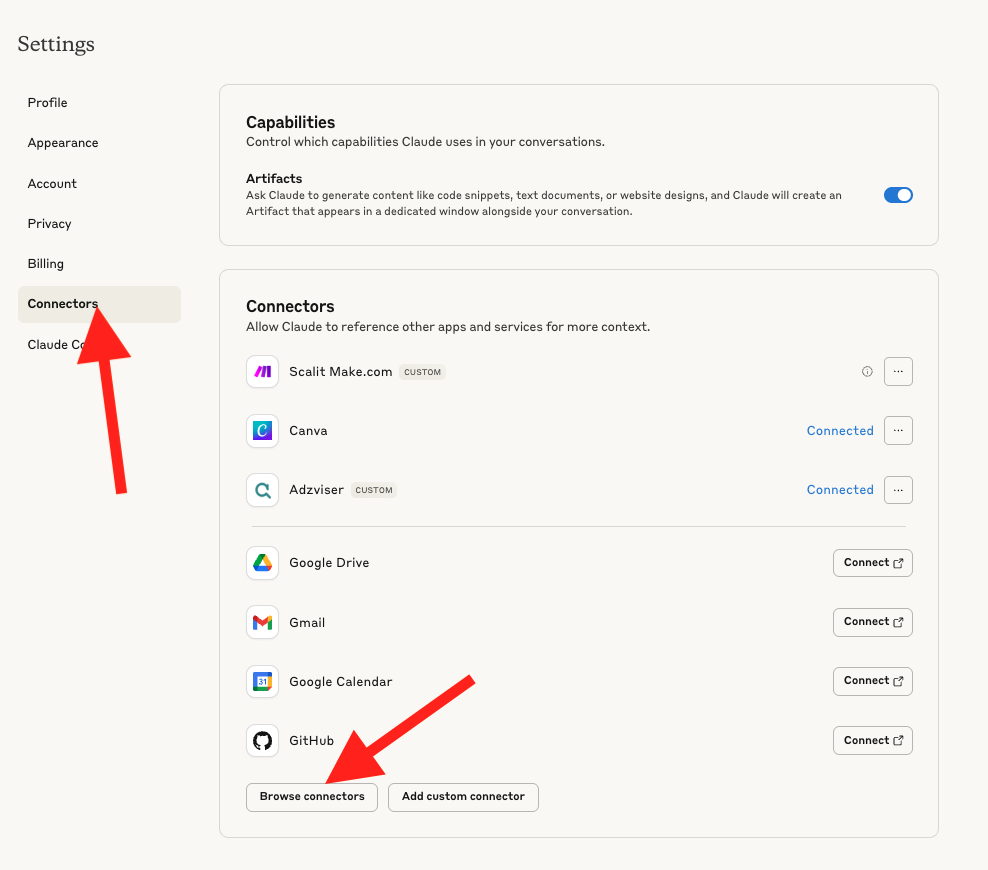Click the Gmail connector icon
Image resolution: width=988 pixels, height=870 pixels.
(x=262, y=622)
